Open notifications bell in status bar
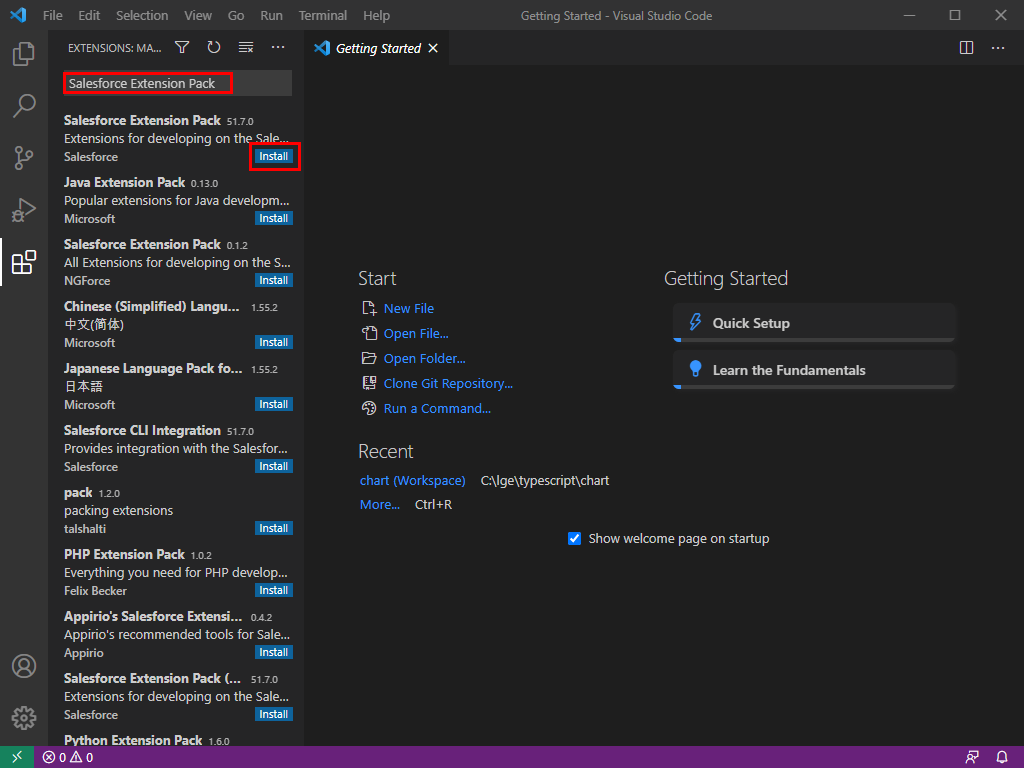 (1002, 758)
